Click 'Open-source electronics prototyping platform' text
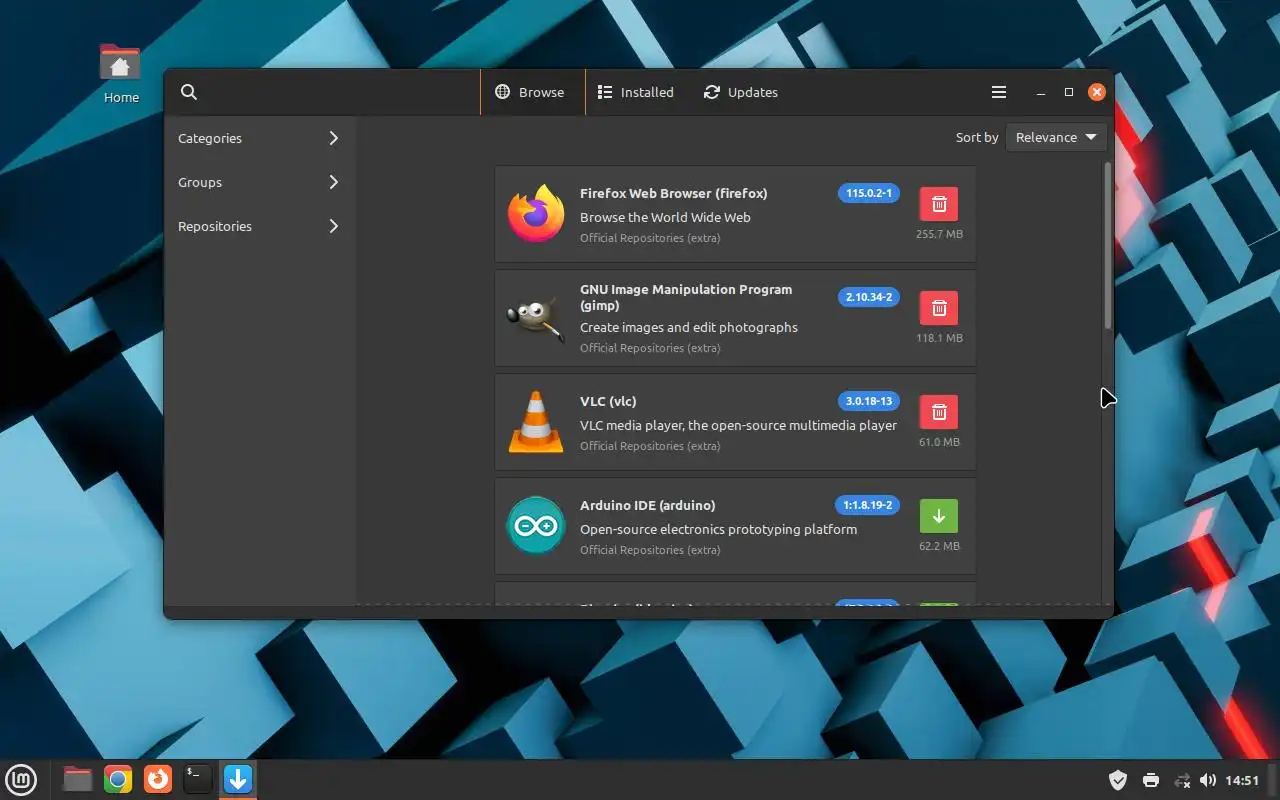1280x800 pixels. point(718,529)
